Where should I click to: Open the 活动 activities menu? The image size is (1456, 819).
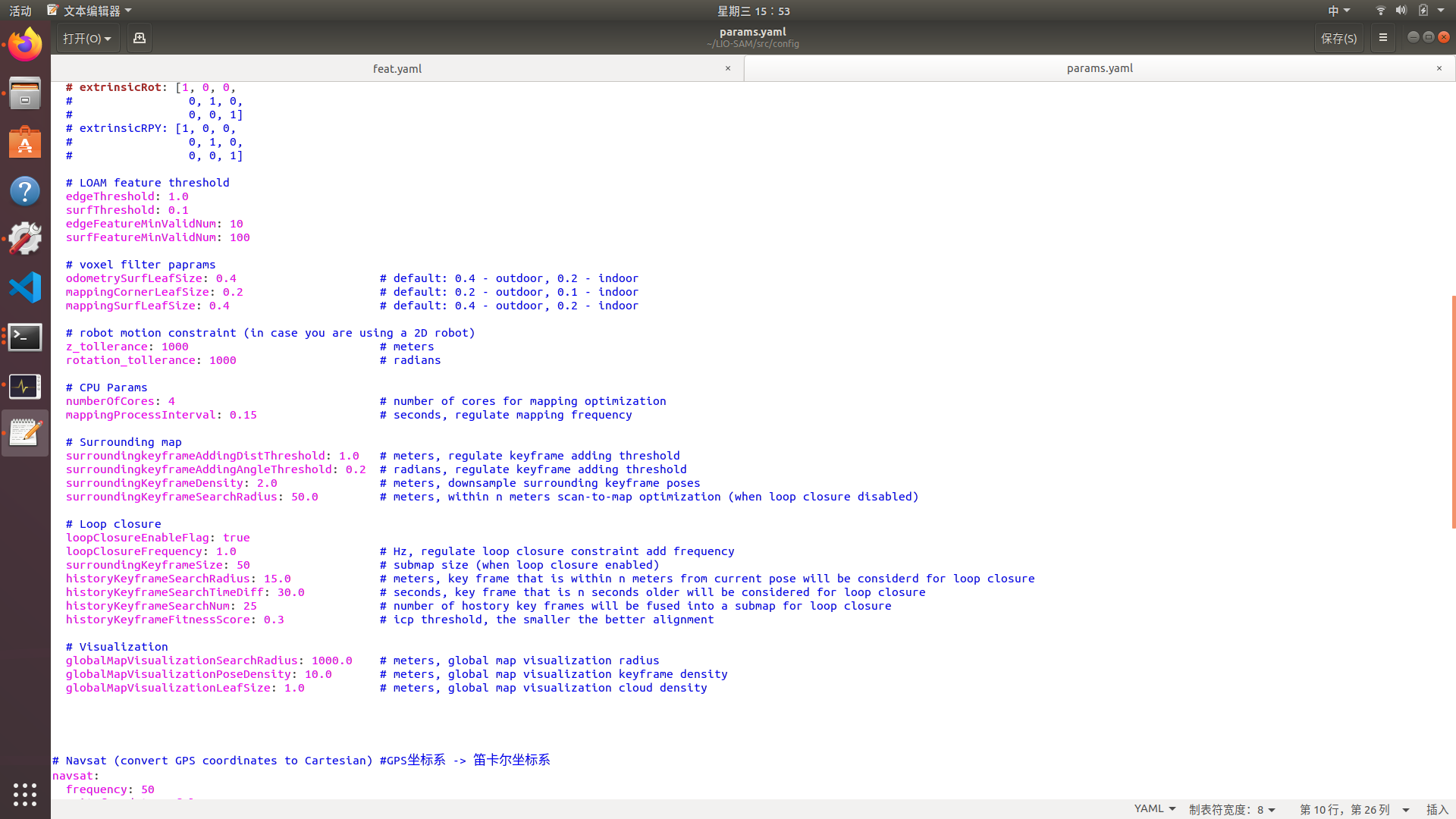pos(20,10)
